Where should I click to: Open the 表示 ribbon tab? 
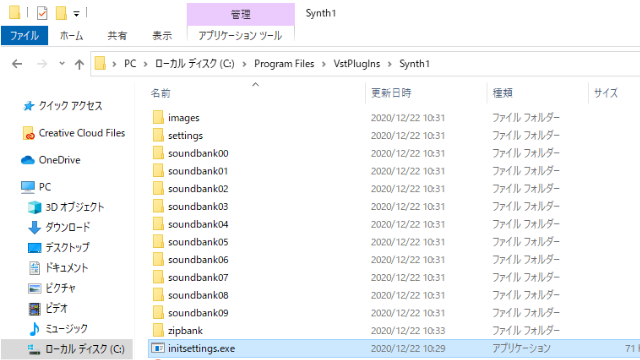[162, 36]
